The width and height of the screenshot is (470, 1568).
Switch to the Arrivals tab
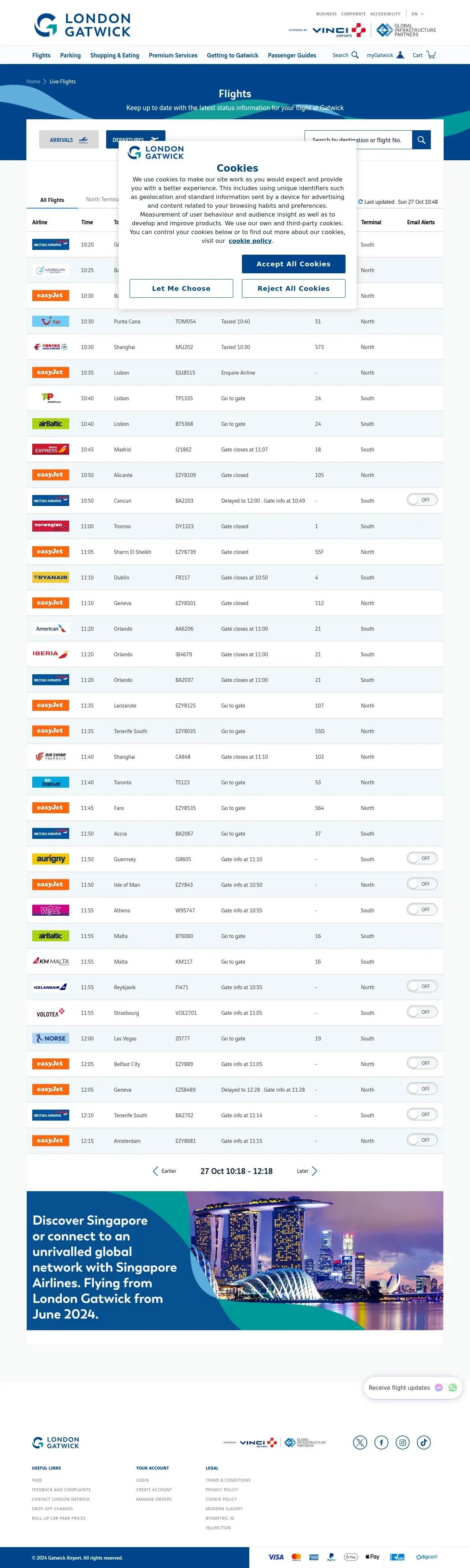click(x=68, y=140)
